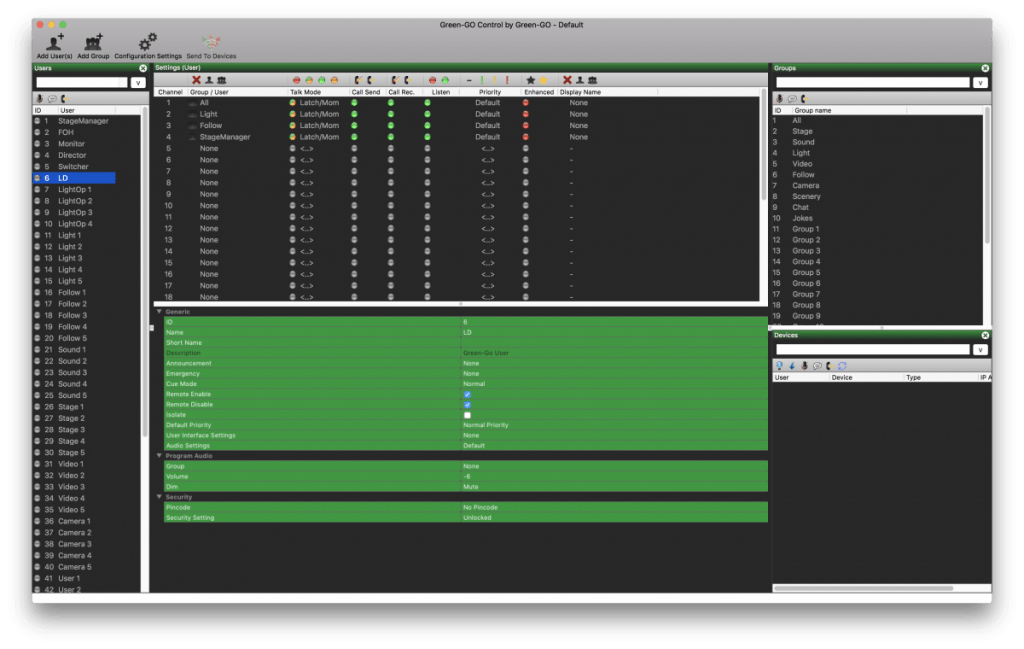Click the Users panel search field

[82, 82]
